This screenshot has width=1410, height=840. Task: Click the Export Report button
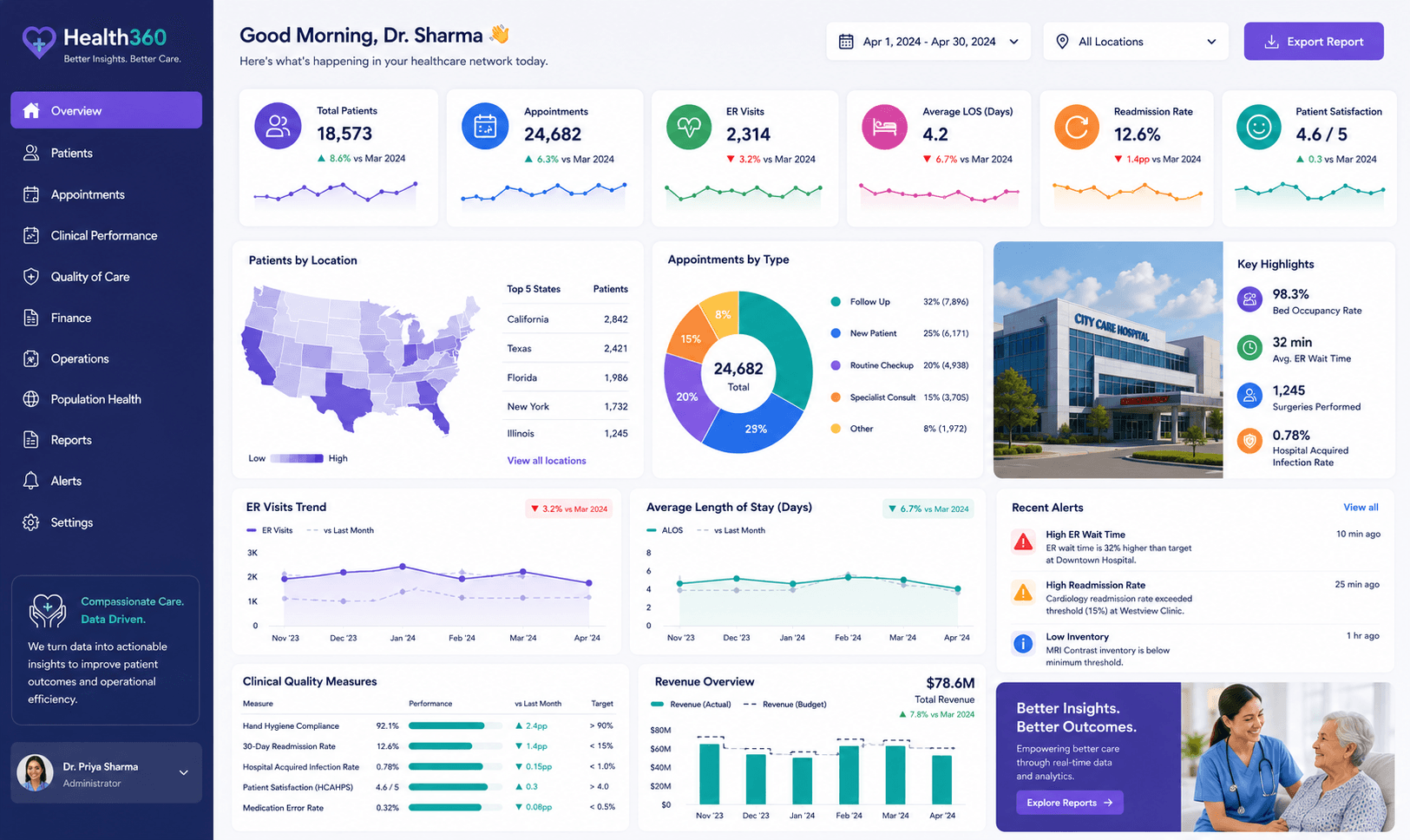coord(1314,42)
